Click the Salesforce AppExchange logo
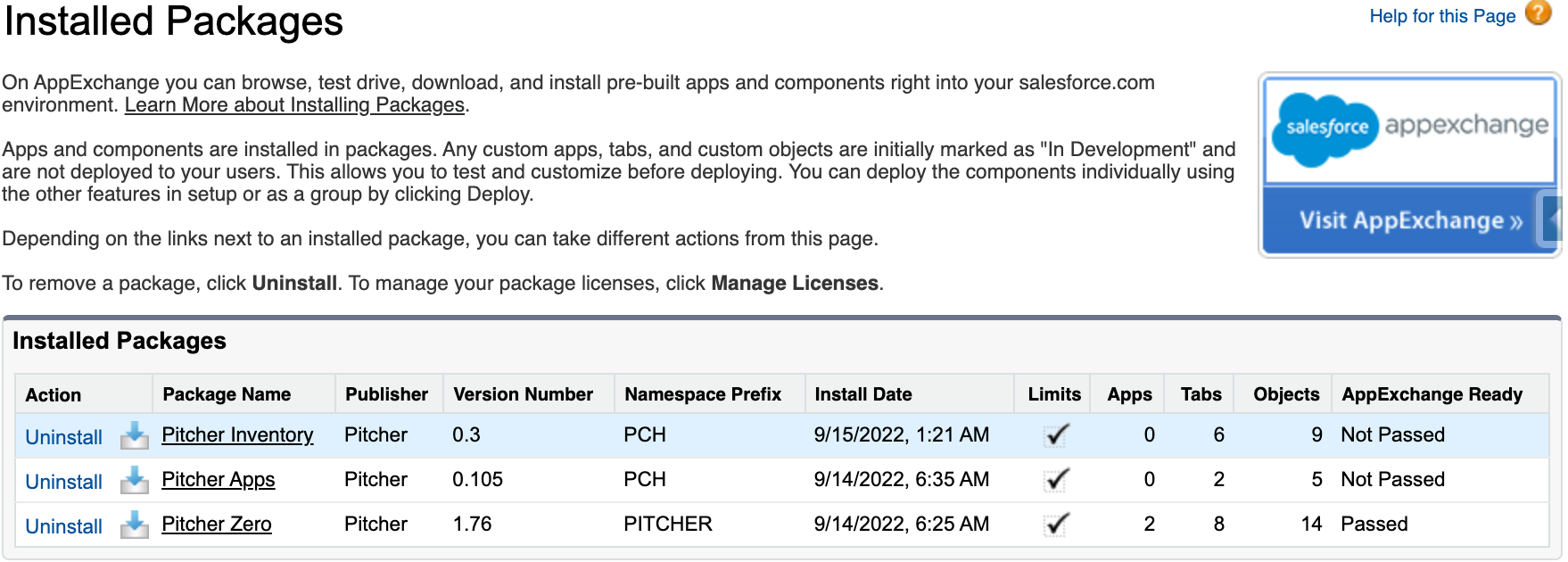The image size is (1568, 562). click(1411, 128)
